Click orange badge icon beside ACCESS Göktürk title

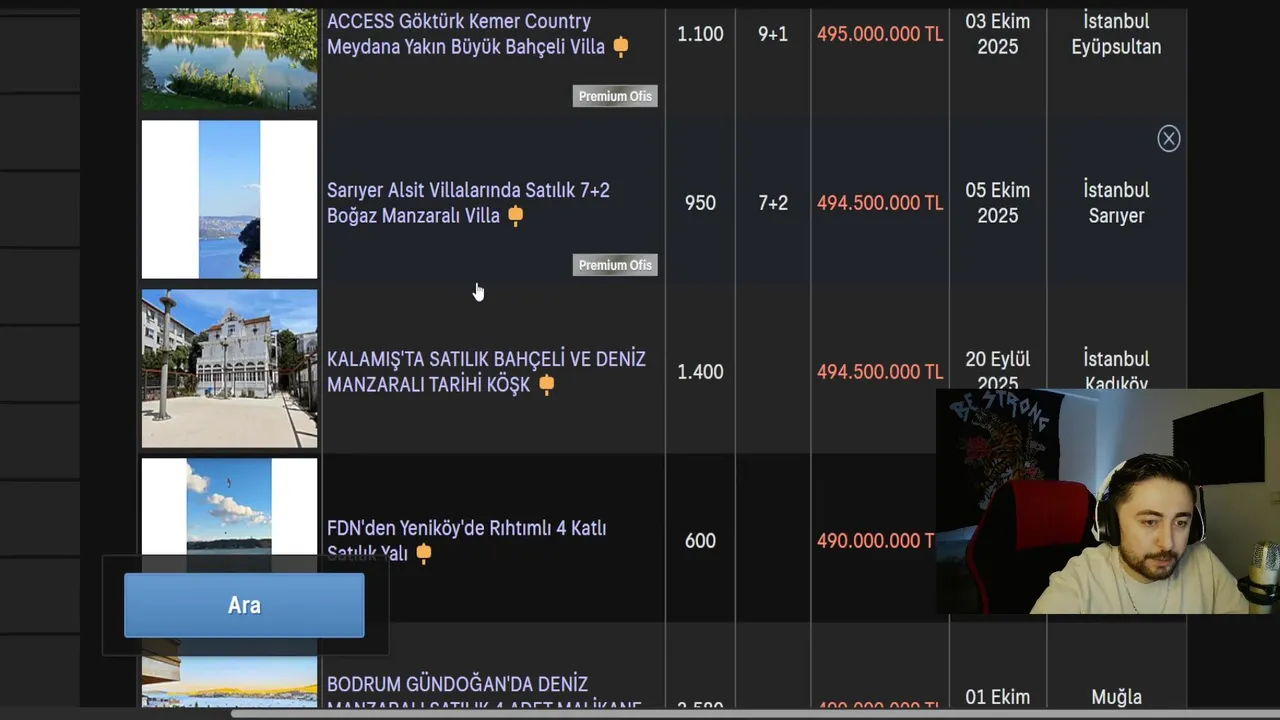621,46
